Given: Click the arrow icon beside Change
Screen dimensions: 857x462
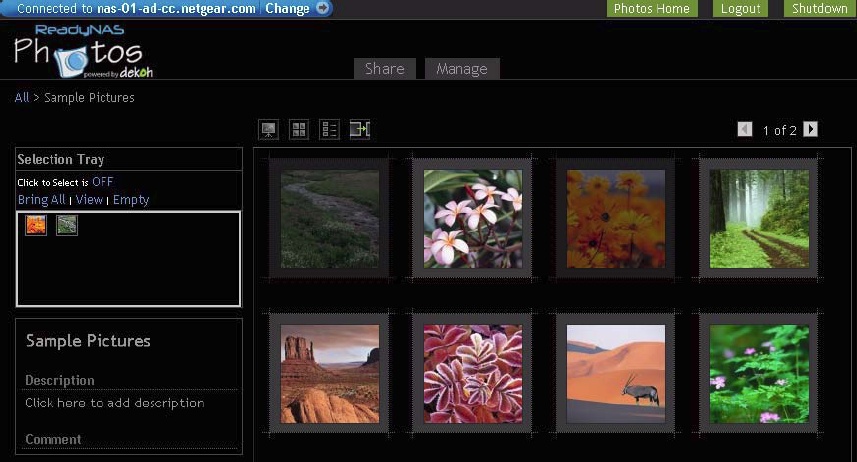Looking at the screenshot, I should point(322,8).
